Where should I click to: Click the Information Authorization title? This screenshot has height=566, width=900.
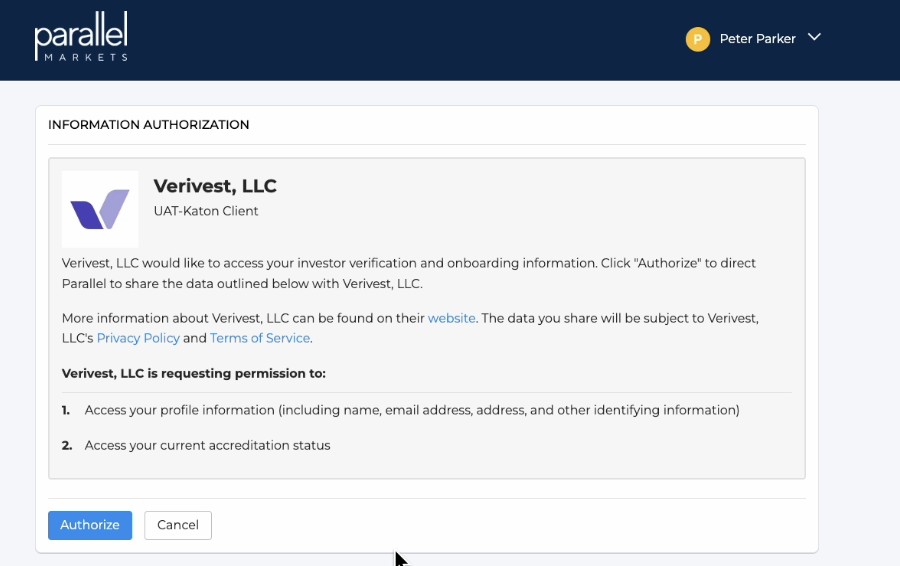[x=149, y=125]
